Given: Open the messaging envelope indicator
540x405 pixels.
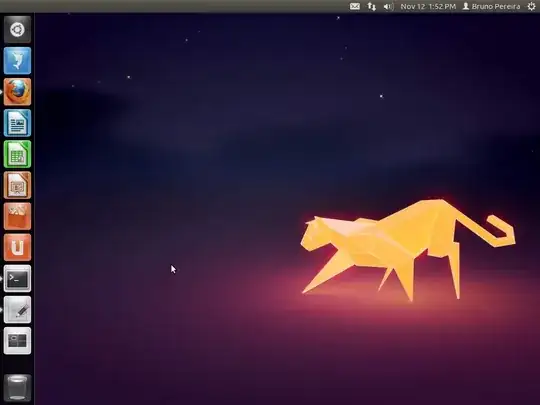Looking at the screenshot, I should [x=355, y=6].
